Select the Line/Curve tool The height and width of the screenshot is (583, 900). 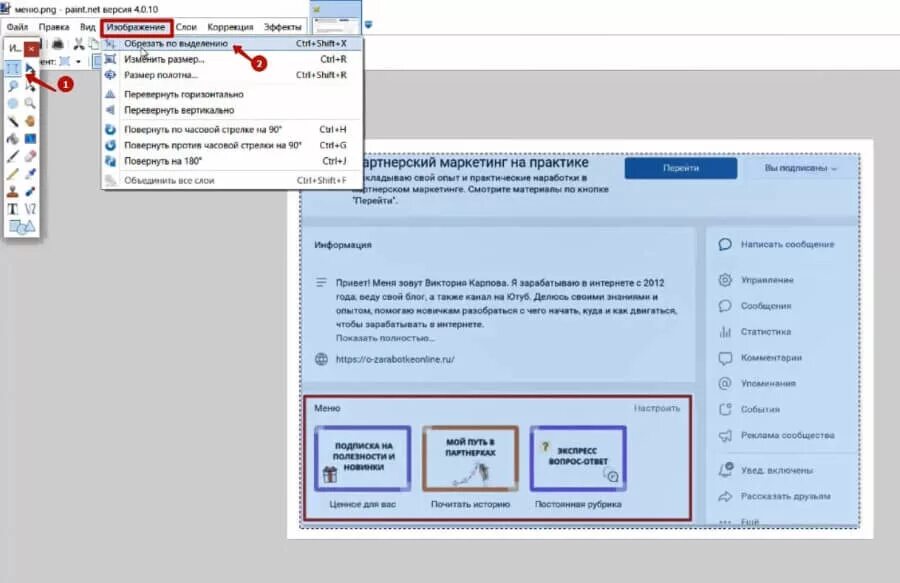pyautogui.click(x=30, y=209)
